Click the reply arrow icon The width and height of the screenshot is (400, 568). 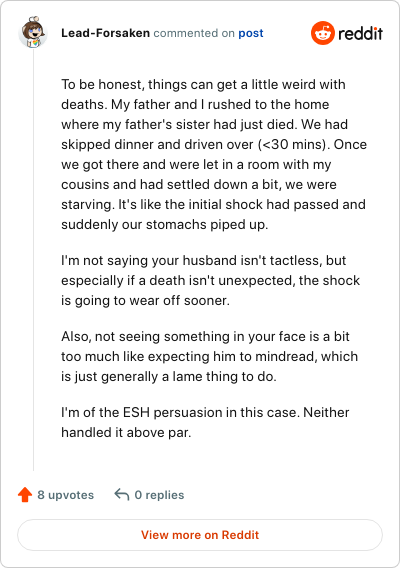122,494
